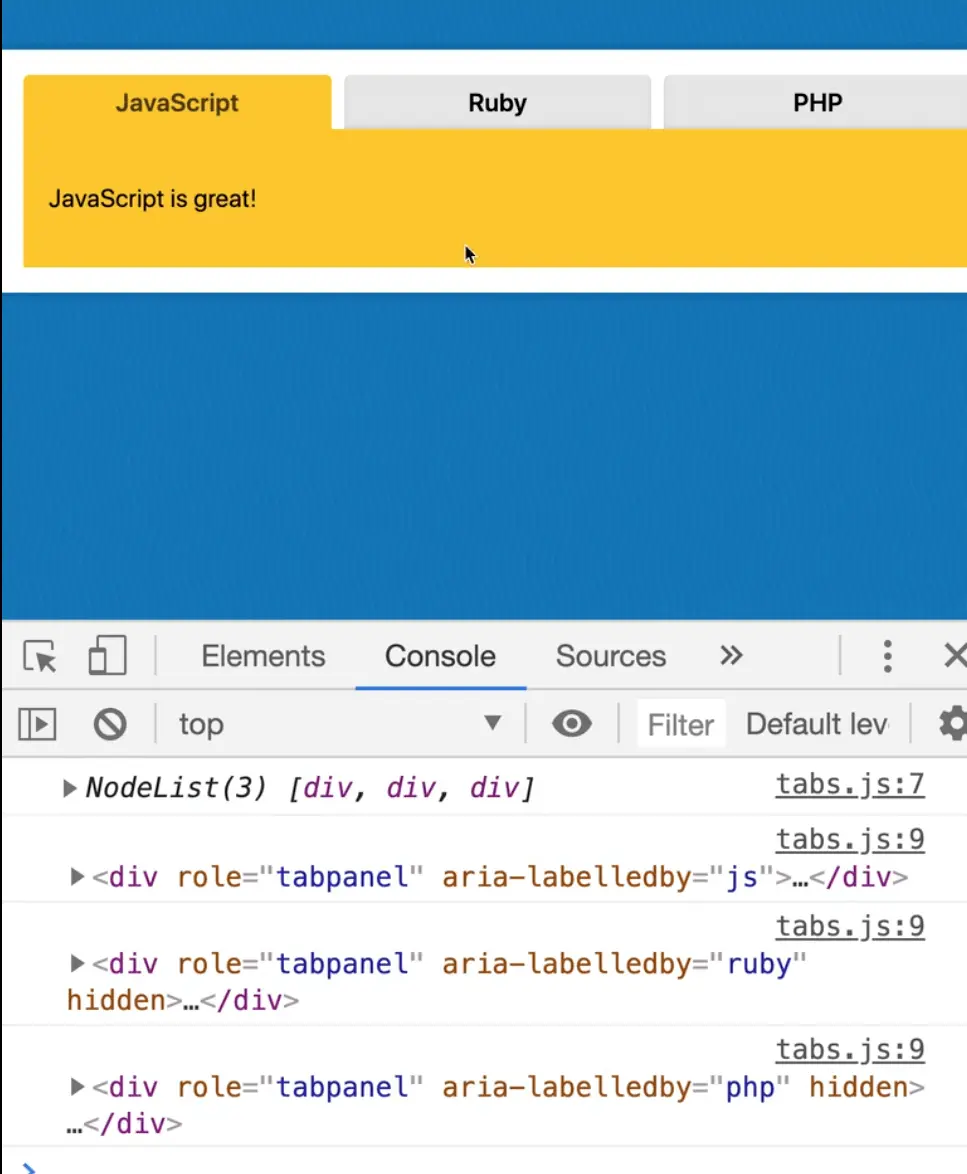Open console settings gear icon

(953, 724)
